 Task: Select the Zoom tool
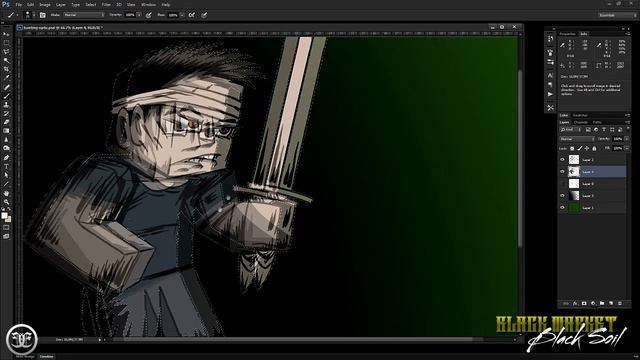pyautogui.click(x=6, y=202)
